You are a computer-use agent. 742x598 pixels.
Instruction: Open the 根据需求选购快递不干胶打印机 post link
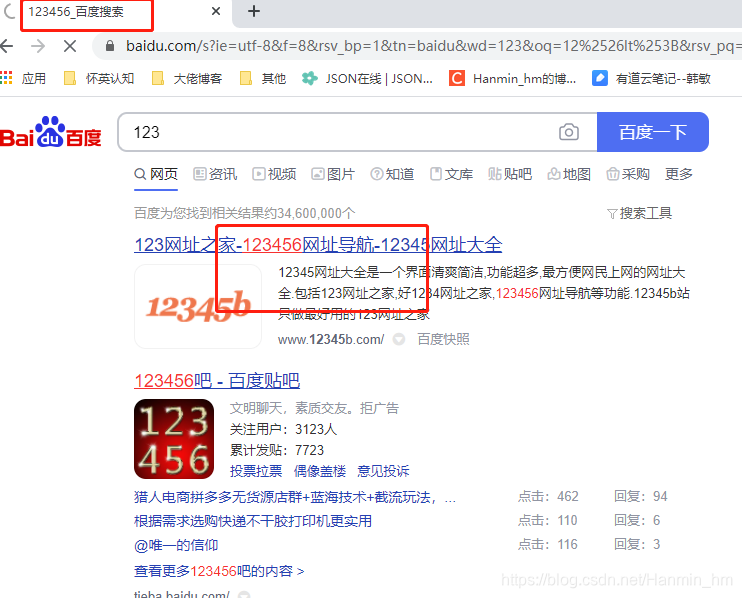pyautogui.click(x=253, y=521)
